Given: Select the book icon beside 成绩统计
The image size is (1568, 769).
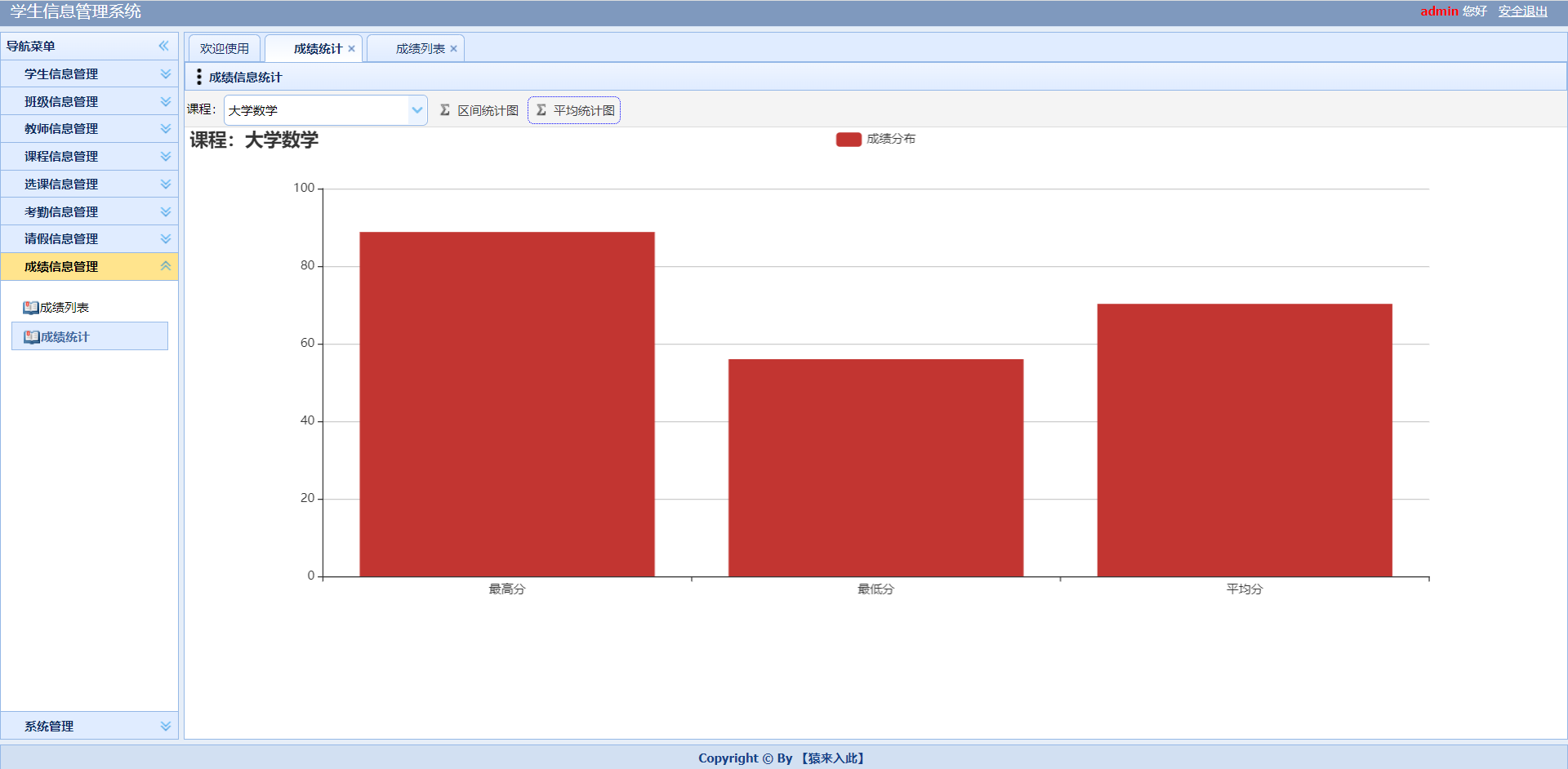Looking at the screenshot, I should point(32,337).
